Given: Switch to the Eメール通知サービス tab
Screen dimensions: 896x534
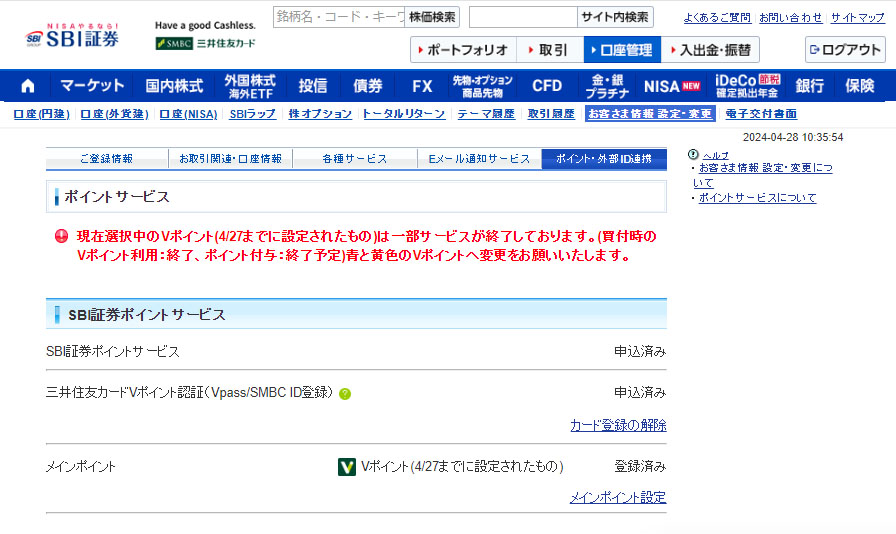Looking at the screenshot, I should point(479,159).
